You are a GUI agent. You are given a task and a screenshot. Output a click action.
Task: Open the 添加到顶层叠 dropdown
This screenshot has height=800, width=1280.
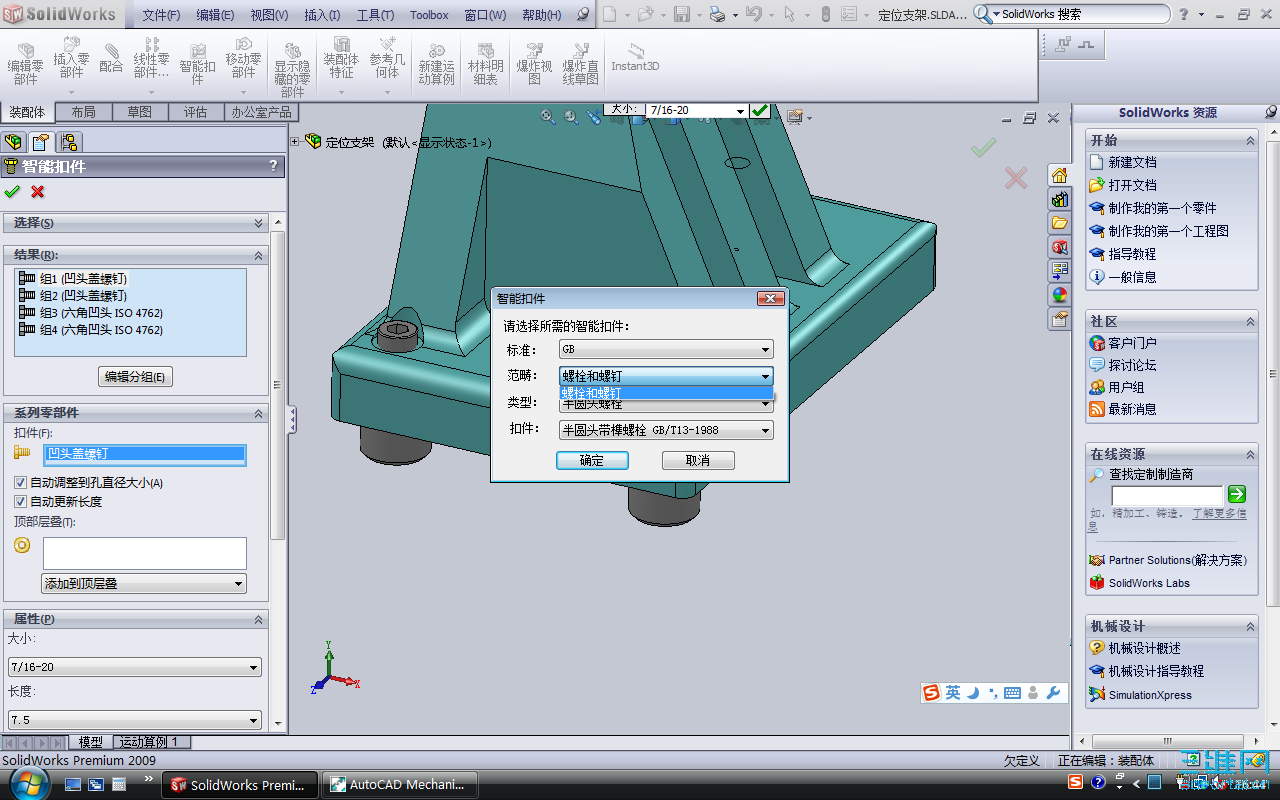tap(144, 583)
